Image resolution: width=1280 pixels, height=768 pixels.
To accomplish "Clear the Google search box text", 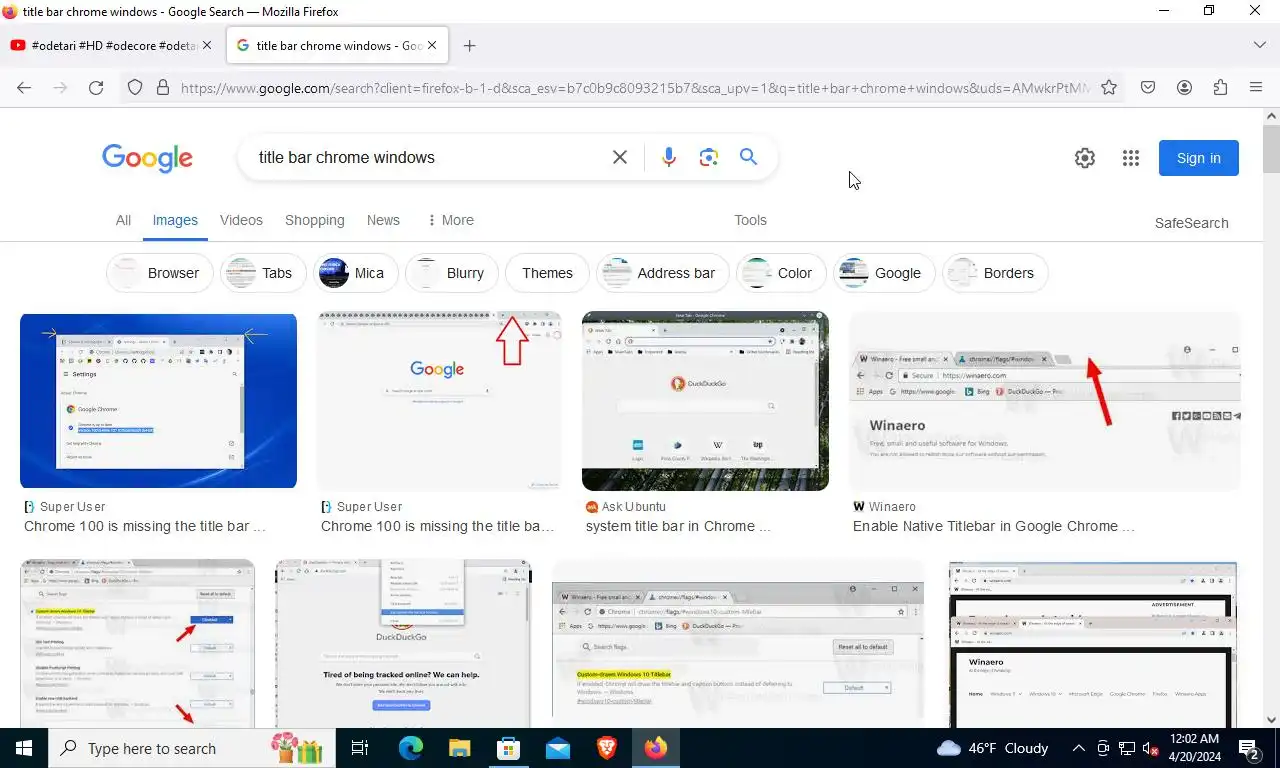I will pos(620,157).
